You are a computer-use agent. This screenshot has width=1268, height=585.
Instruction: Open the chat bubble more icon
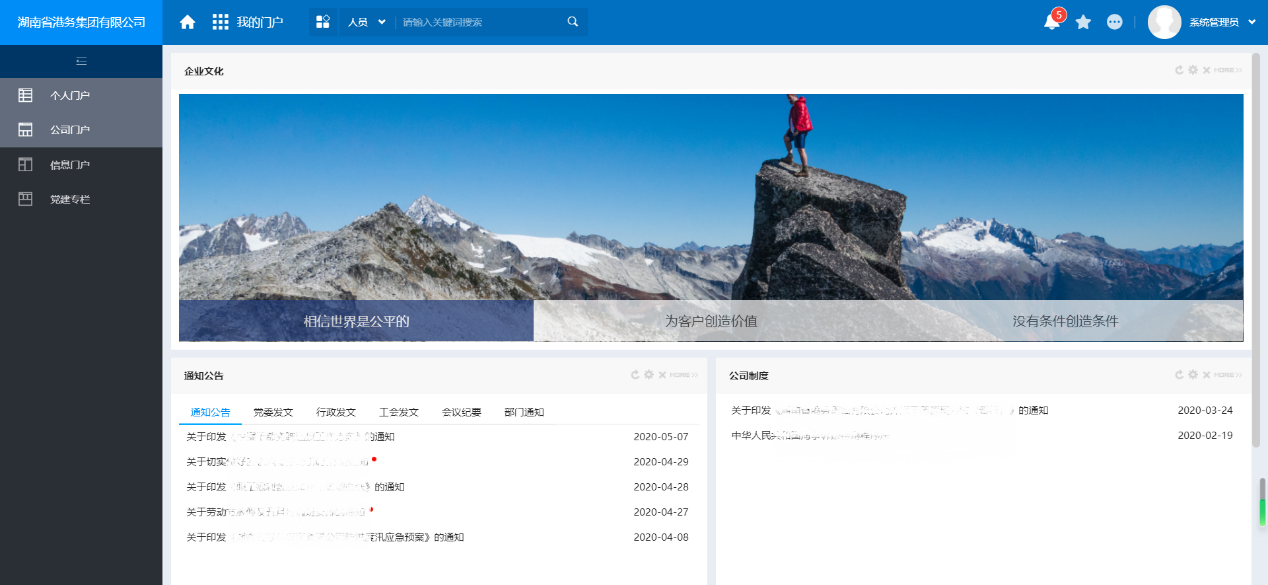tap(1115, 22)
